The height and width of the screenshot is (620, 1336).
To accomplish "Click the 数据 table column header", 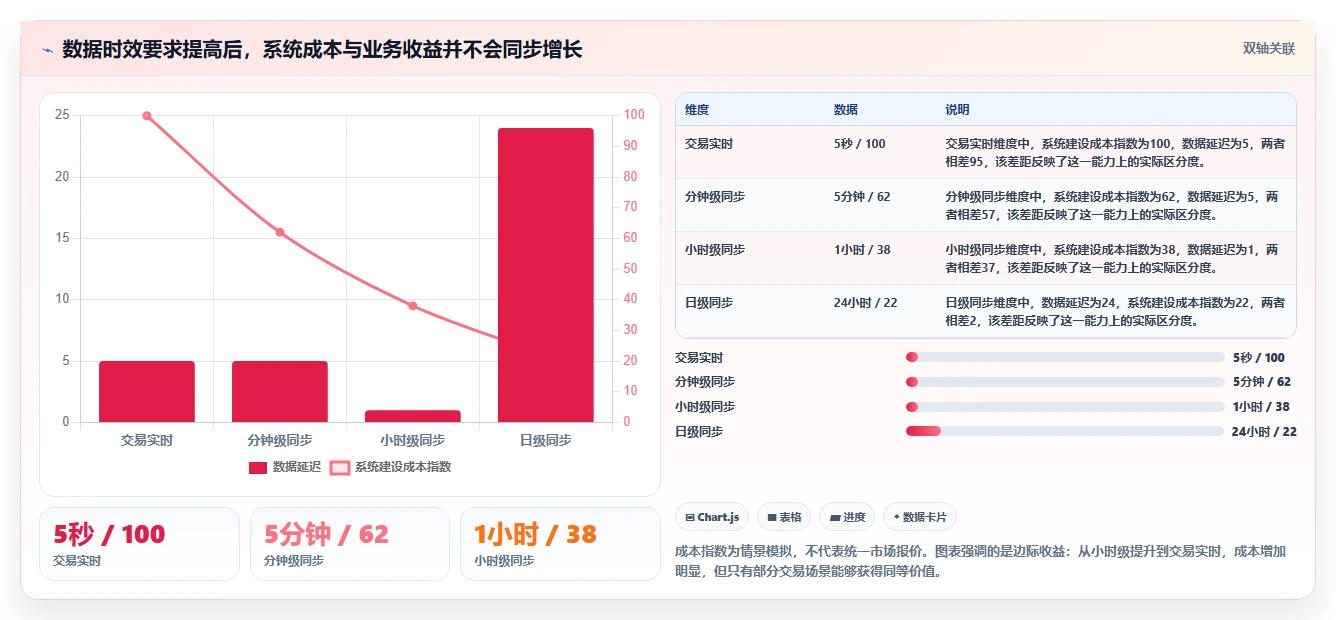I will click(845, 110).
